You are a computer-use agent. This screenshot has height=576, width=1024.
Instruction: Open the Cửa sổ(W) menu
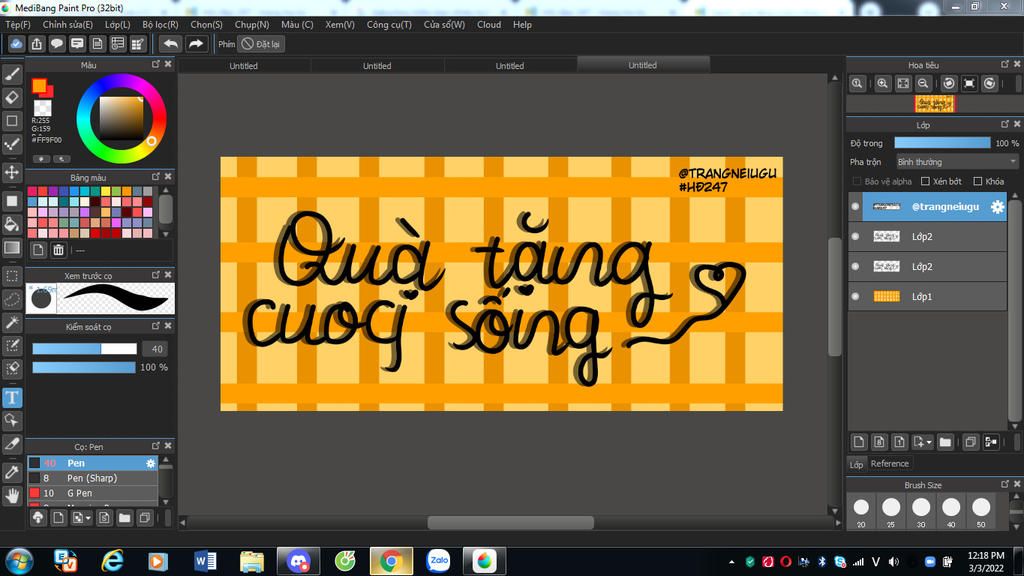pos(444,25)
